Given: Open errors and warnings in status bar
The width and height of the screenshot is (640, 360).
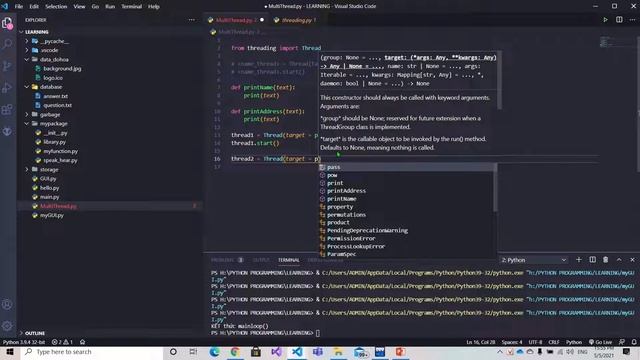Looking at the screenshot, I should pos(62,342).
